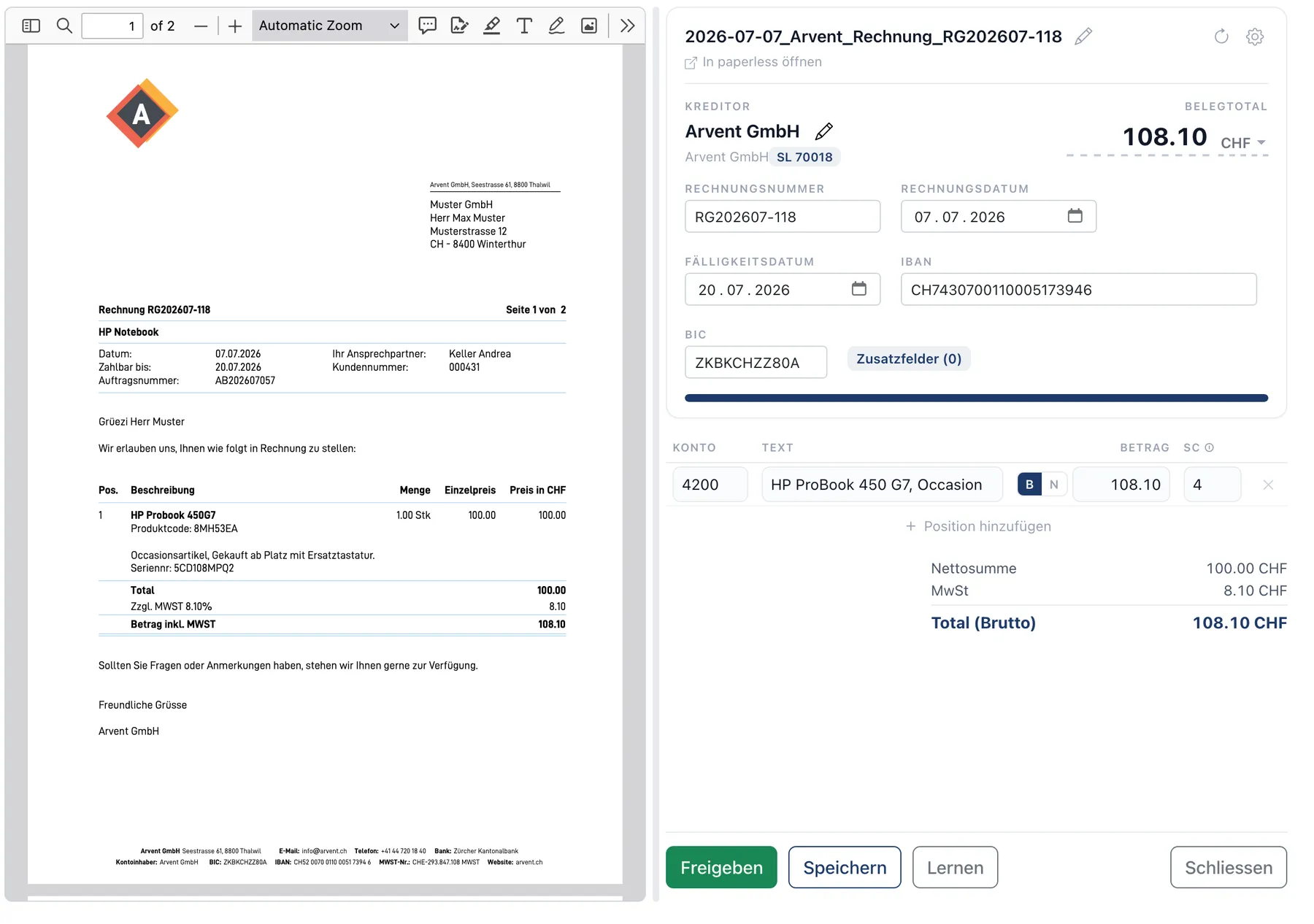Open the Fälligkeitsdatum calendar picker
Viewport: 1314px width, 924px height.
coord(859,289)
